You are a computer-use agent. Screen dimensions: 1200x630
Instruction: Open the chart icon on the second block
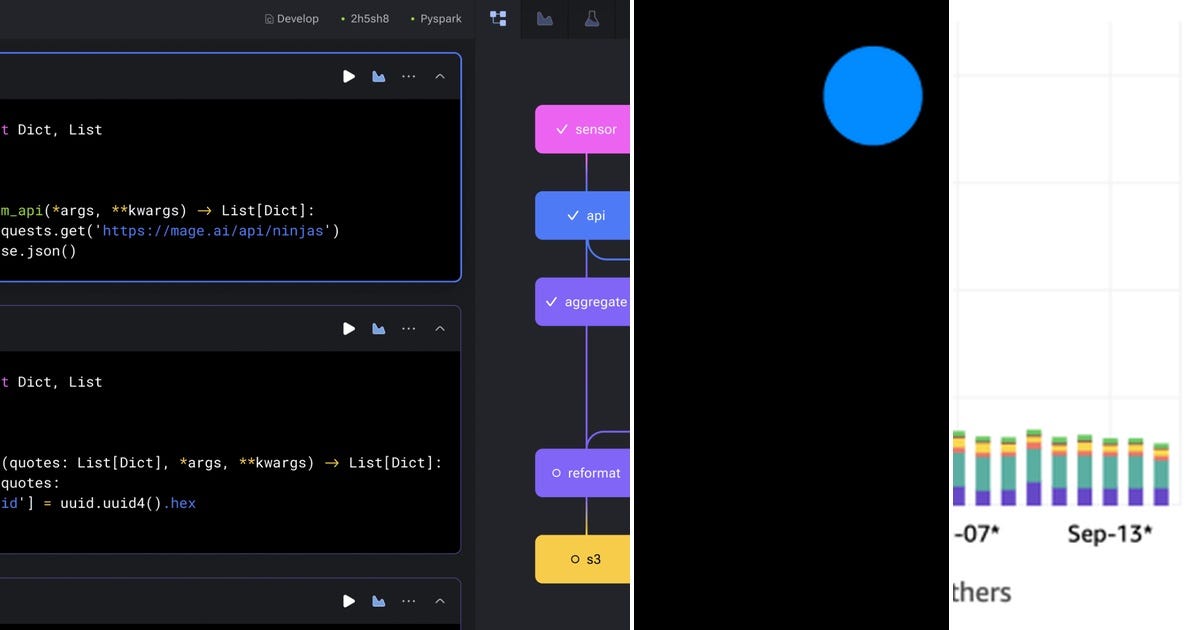click(378, 328)
